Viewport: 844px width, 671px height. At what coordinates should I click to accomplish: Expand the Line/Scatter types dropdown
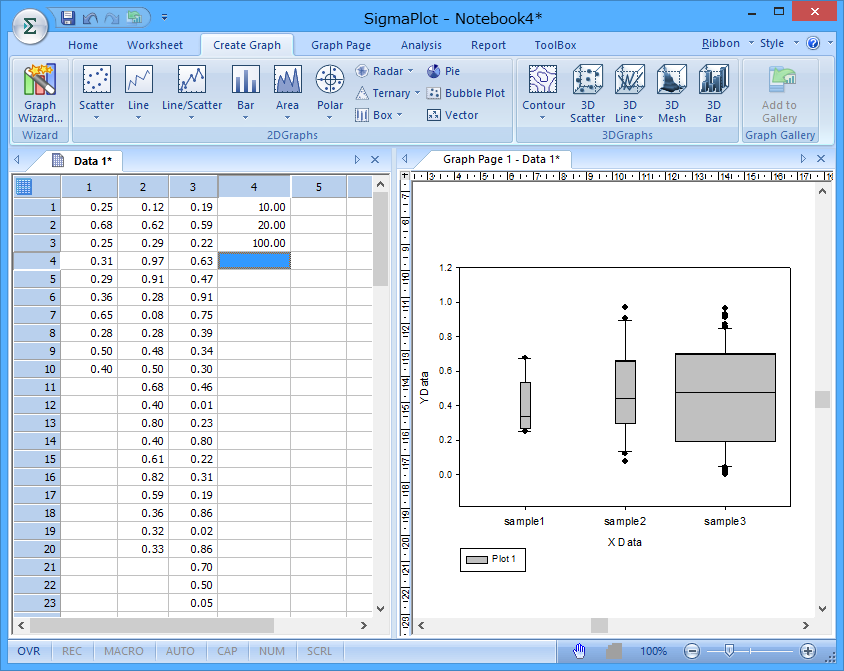(192, 118)
